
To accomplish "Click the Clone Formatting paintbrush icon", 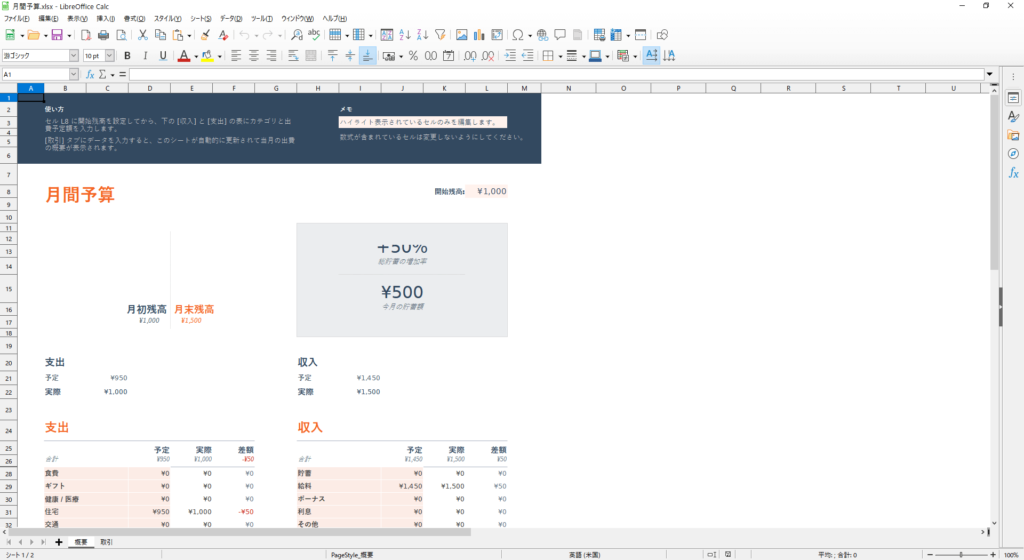I will tap(205, 35).
